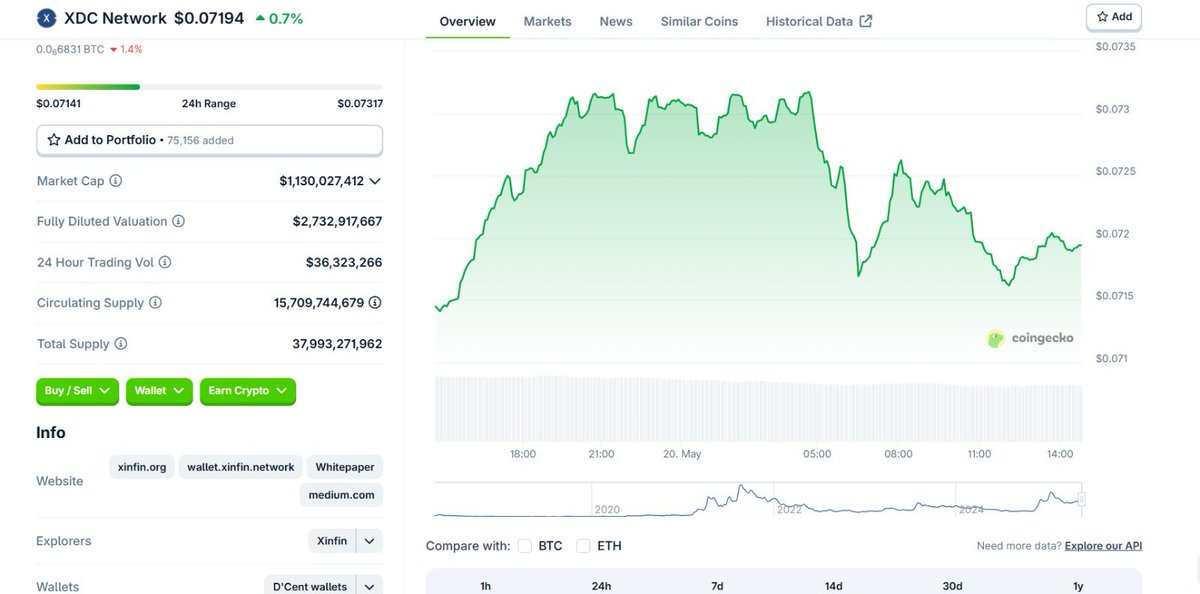Select the 1y chart range

point(1078,585)
